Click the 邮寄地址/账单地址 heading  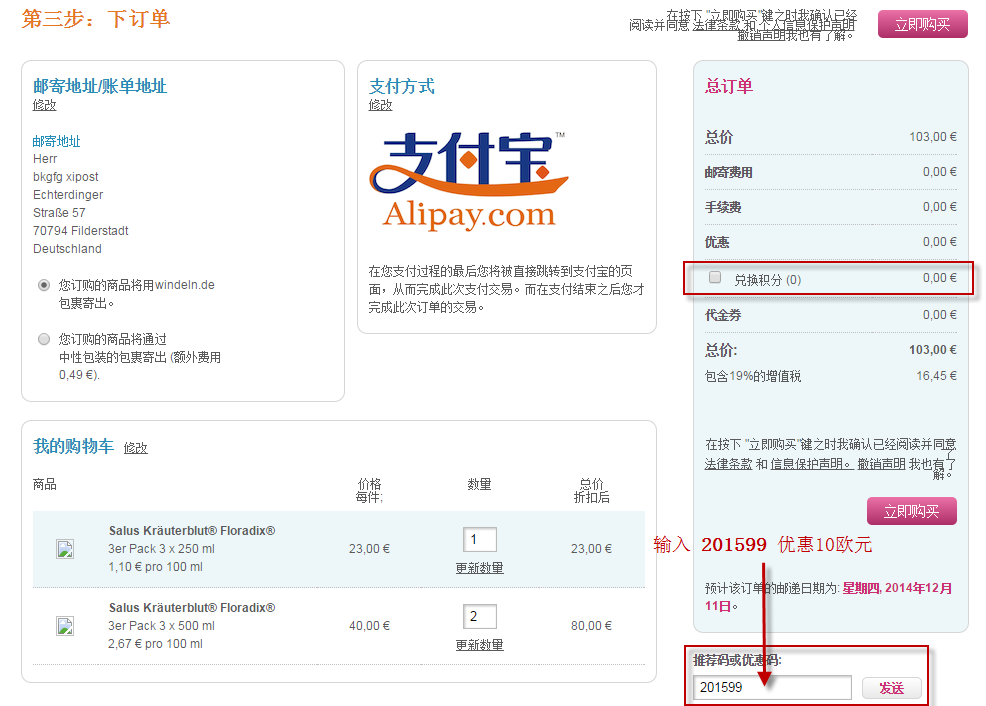point(100,86)
